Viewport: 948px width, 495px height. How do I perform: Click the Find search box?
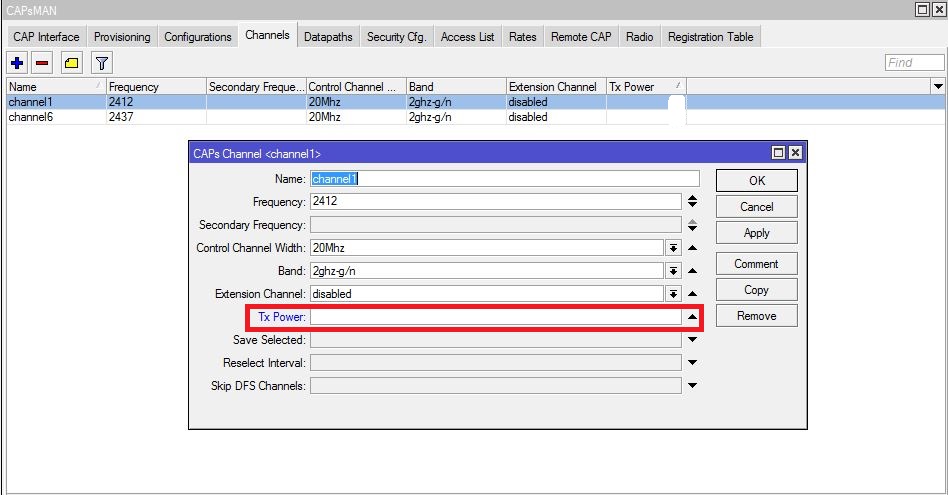click(914, 62)
